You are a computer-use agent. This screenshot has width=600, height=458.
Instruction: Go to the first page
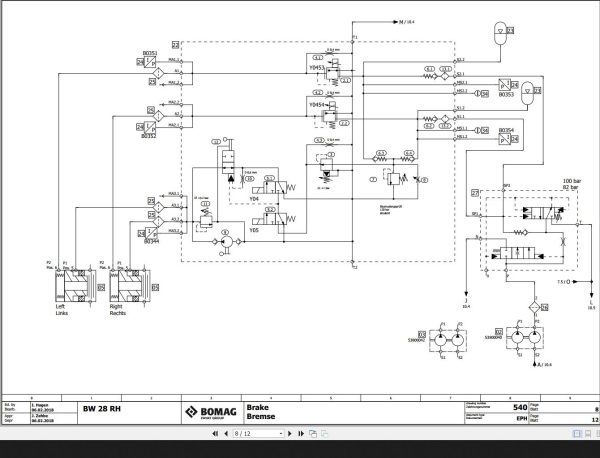click(x=215, y=434)
